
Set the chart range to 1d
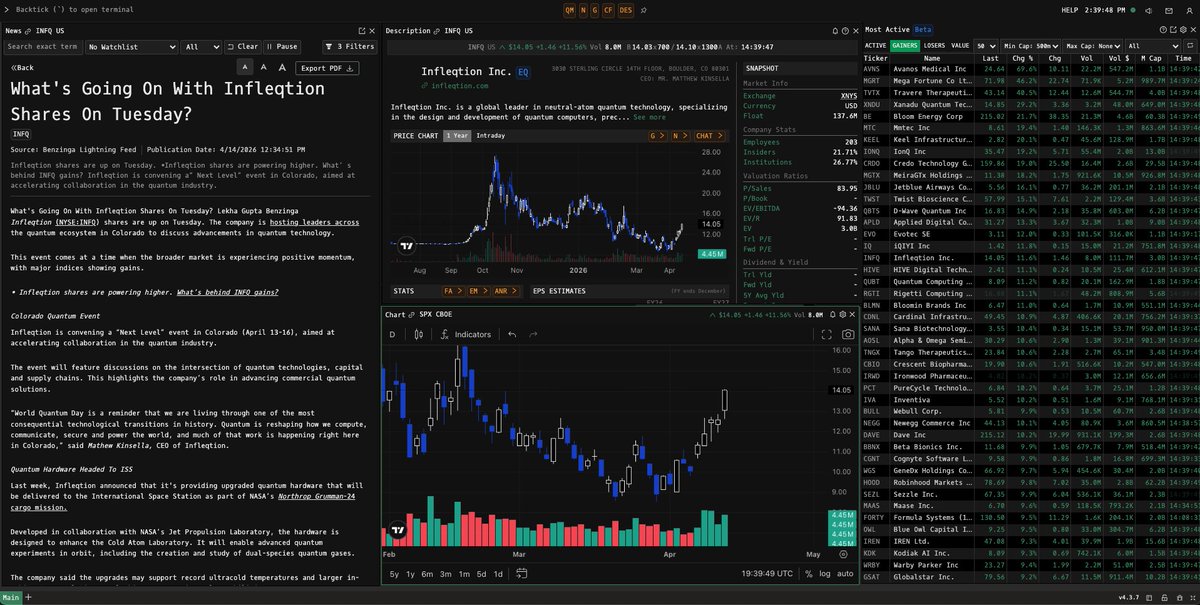tap(499, 574)
